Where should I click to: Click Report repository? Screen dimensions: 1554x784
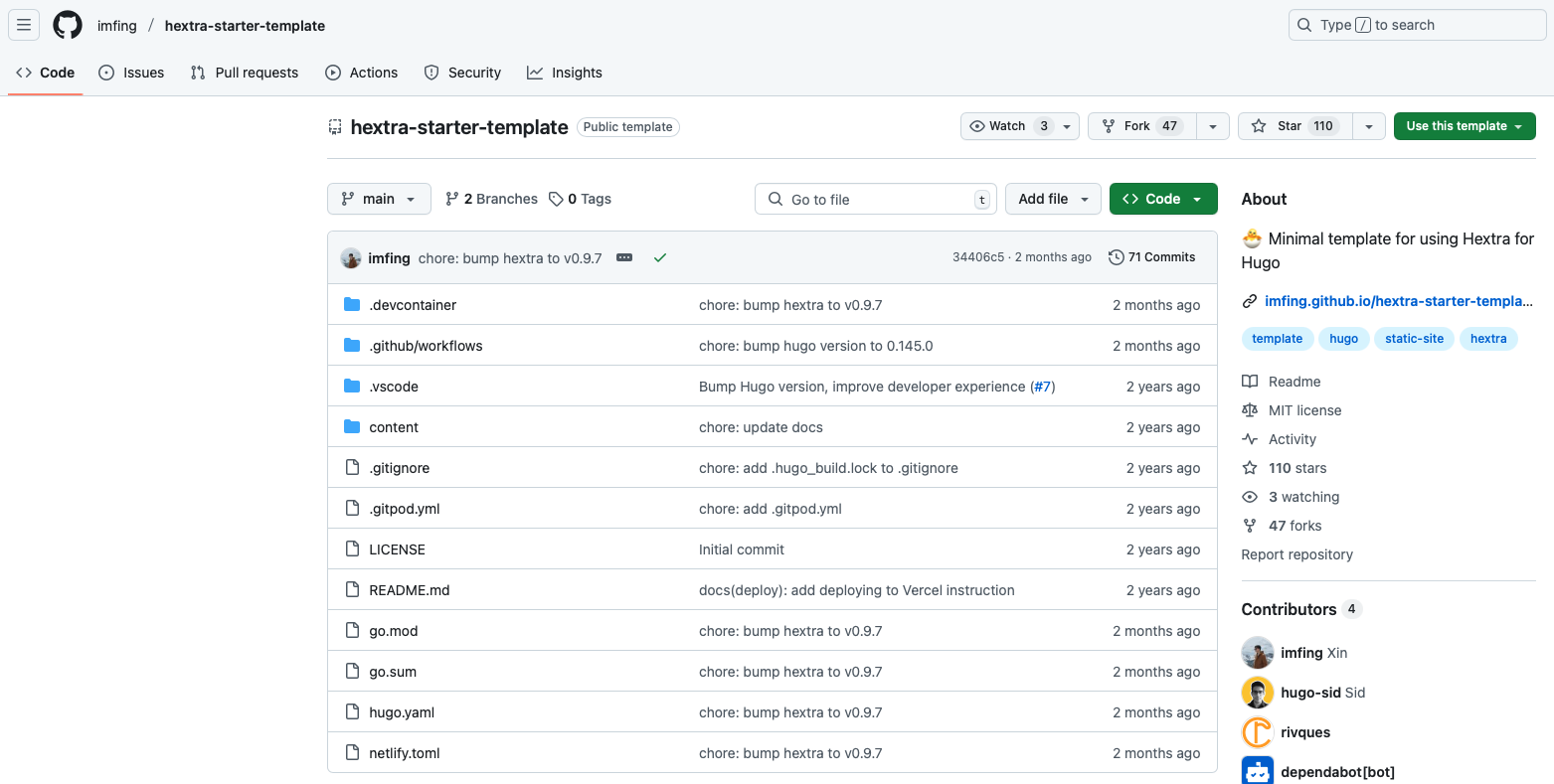tap(1297, 554)
